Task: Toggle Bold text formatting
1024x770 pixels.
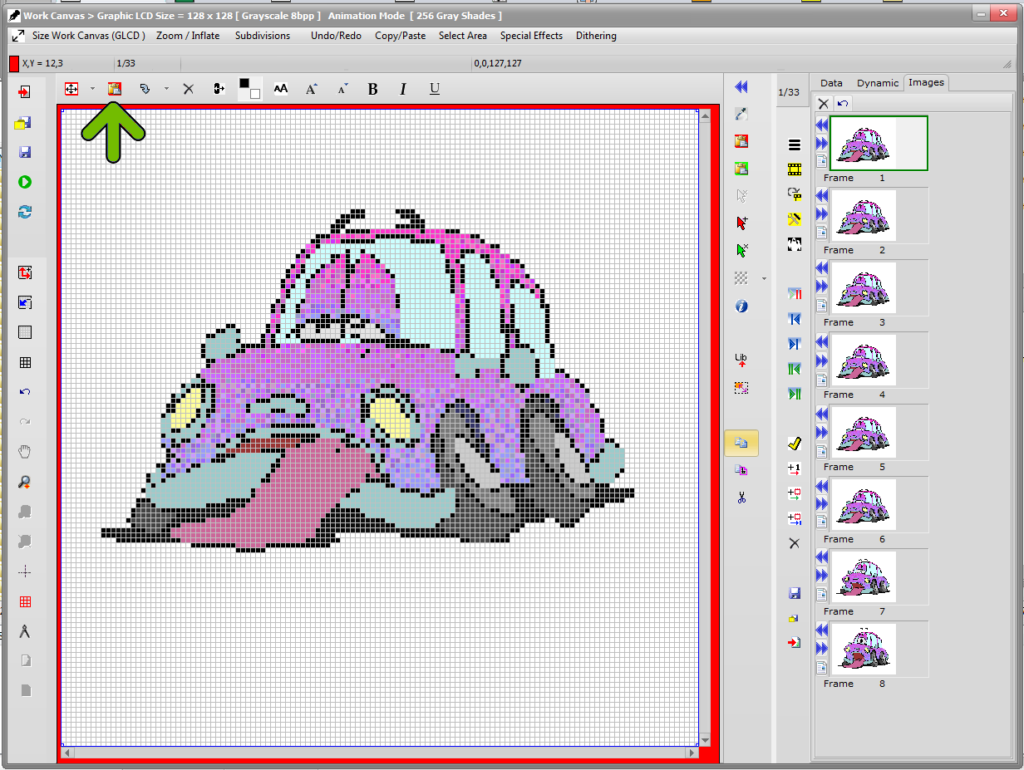Action: 372,88
